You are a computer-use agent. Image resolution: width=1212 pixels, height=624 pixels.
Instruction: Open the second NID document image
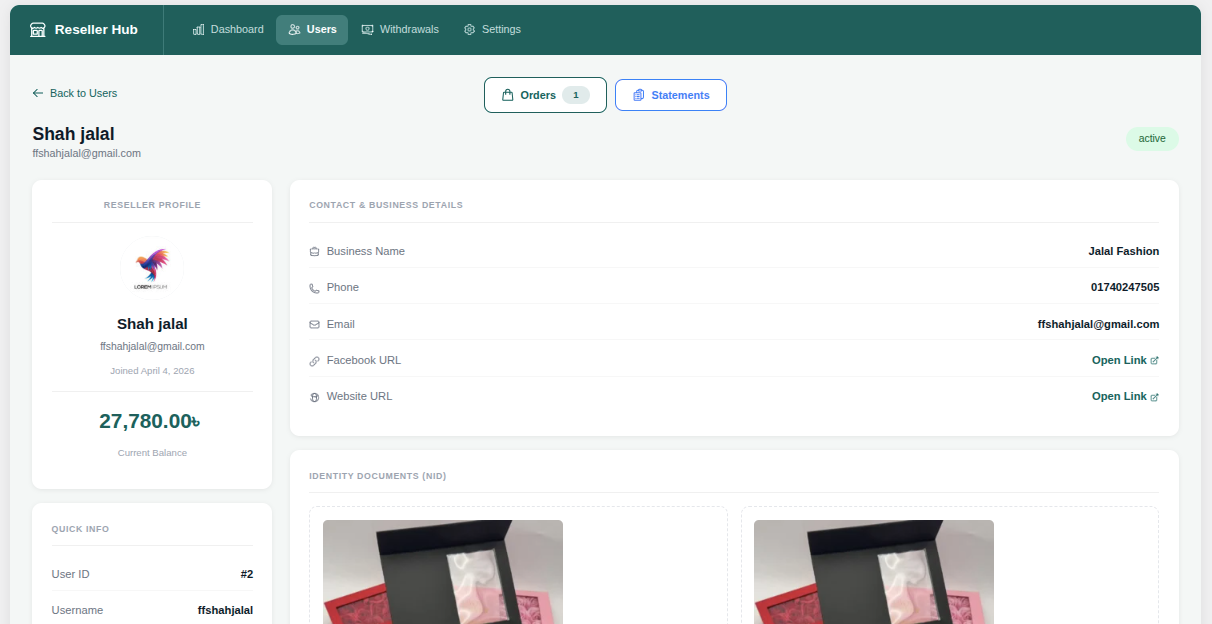pos(874,572)
